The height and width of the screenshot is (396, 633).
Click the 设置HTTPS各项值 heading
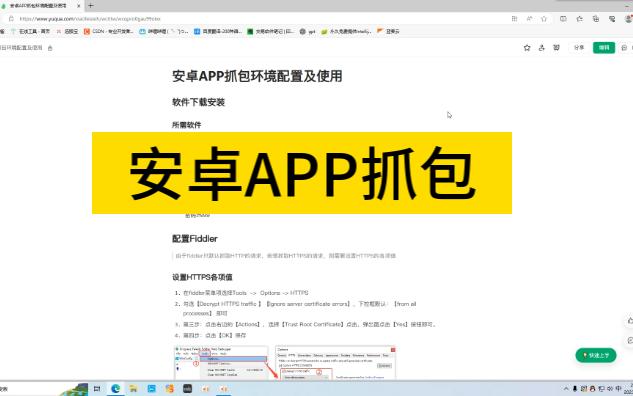[202, 277]
